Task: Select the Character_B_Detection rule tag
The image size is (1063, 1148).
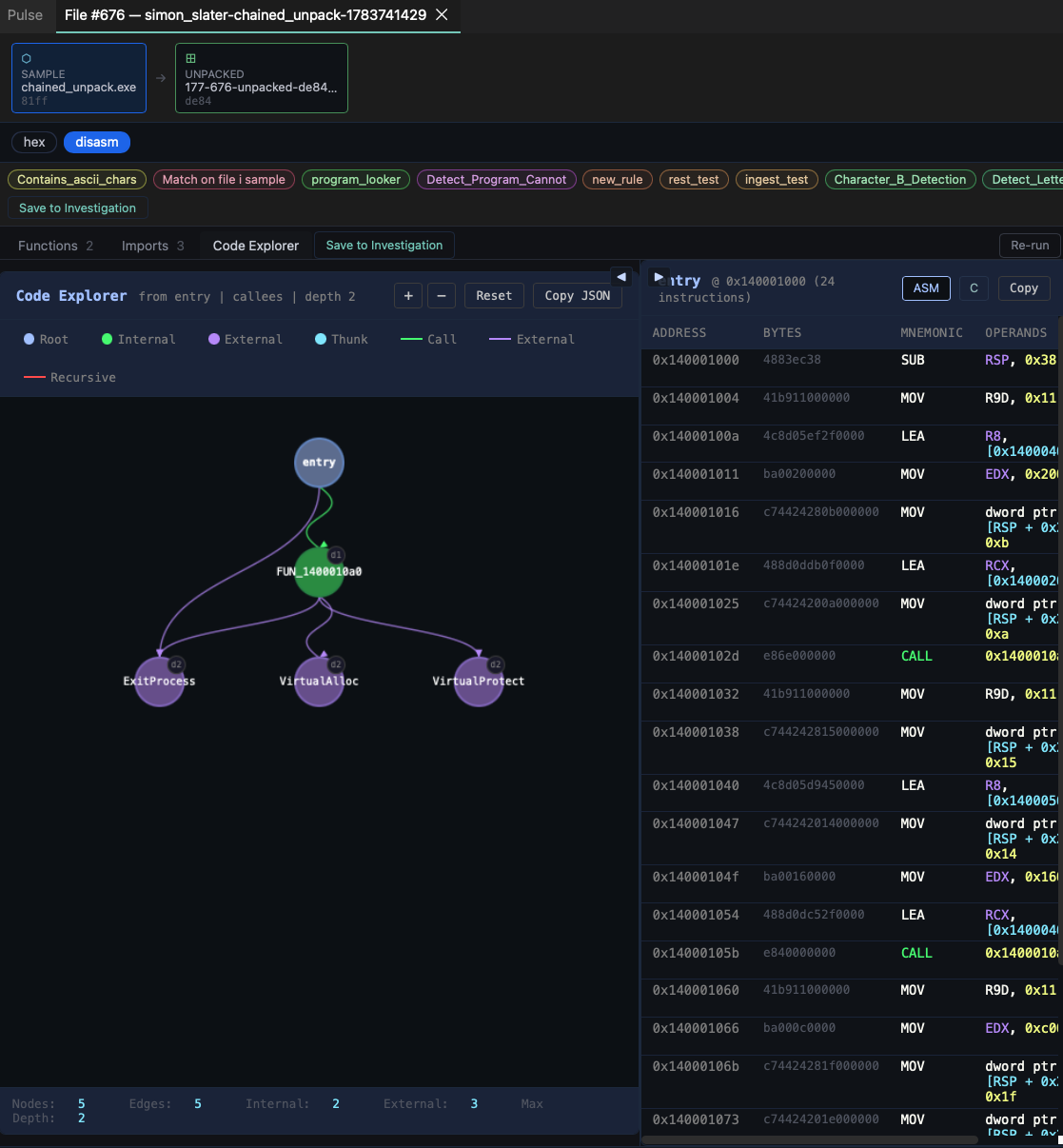Action: tap(900, 179)
